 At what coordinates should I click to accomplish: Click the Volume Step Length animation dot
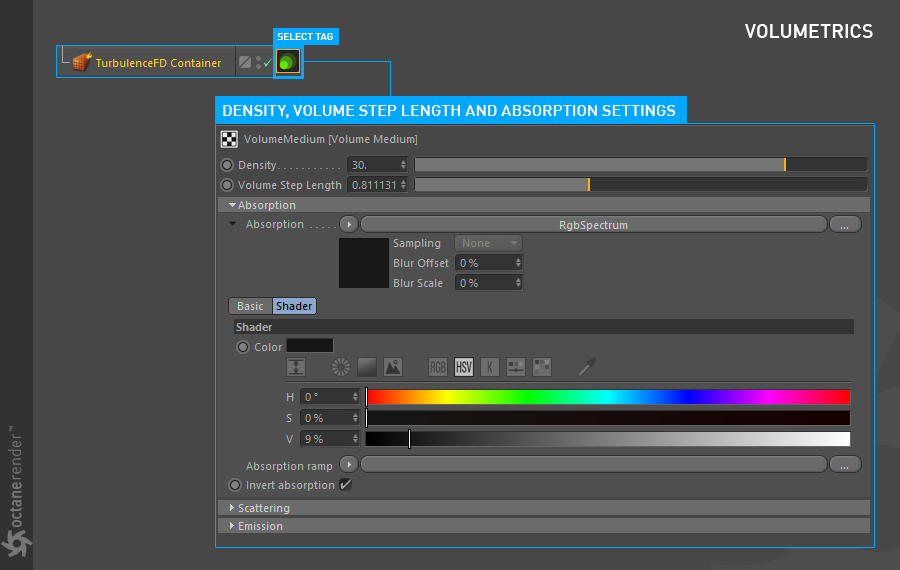click(227, 185)
